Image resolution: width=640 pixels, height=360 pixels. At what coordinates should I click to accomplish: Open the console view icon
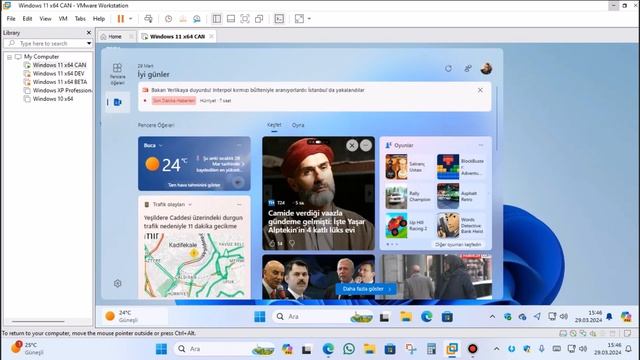[279, 19]
